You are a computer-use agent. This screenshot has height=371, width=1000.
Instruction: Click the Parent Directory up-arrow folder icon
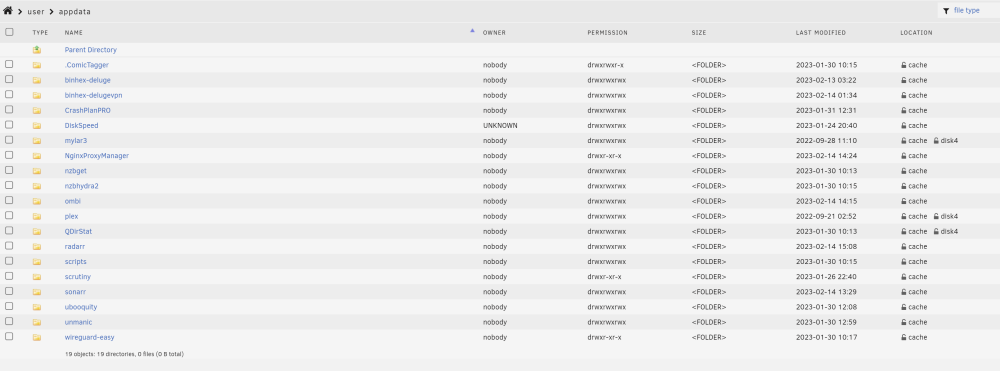tap(37, 50)
